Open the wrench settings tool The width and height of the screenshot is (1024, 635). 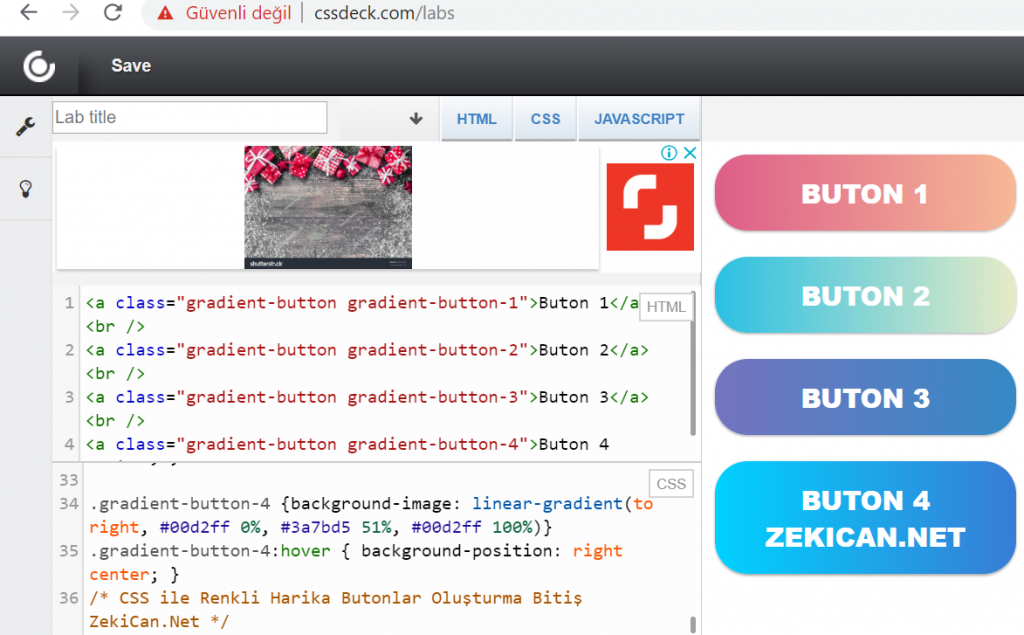pos(26,126)
